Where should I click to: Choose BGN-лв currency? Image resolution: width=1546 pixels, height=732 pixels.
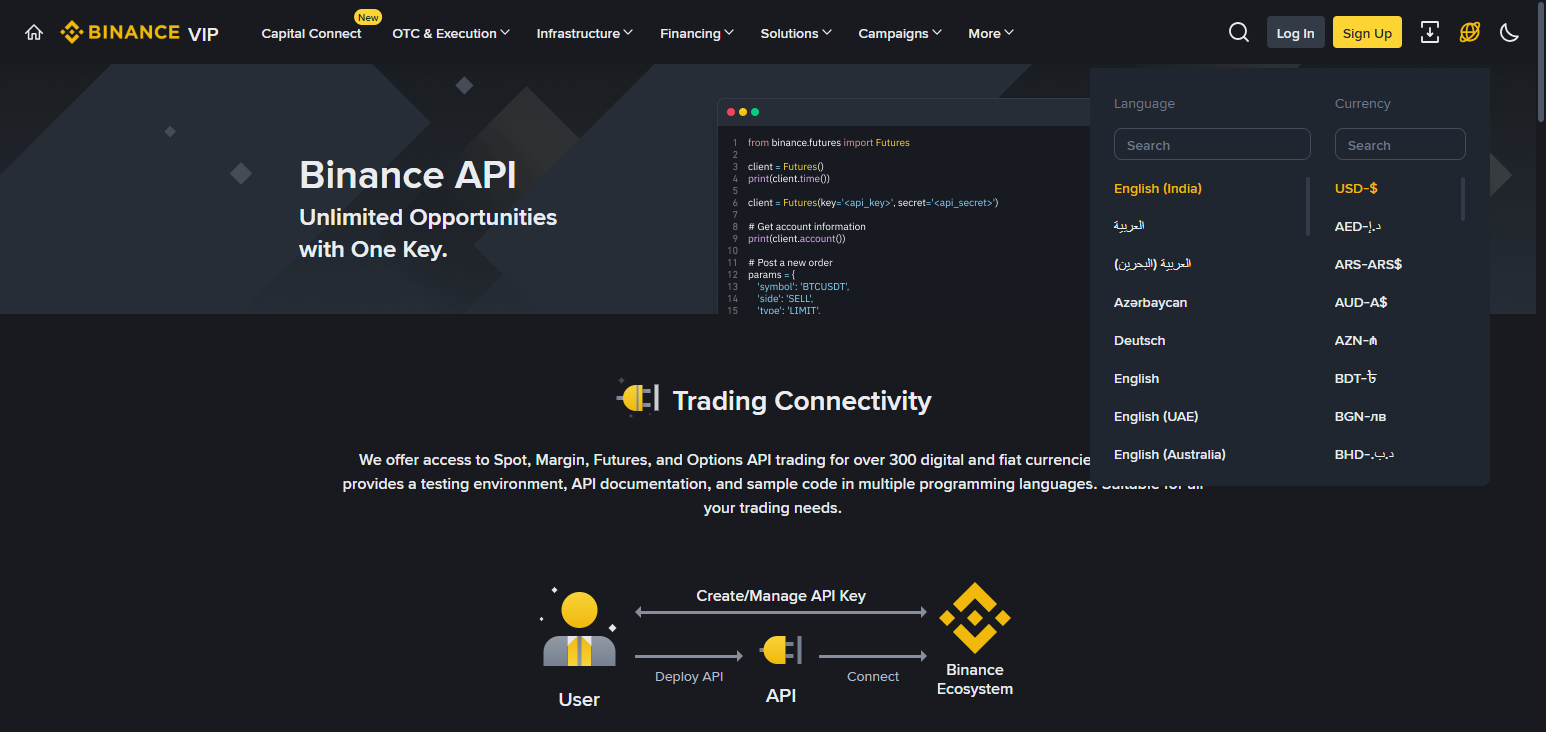[x=1361, y=416]
